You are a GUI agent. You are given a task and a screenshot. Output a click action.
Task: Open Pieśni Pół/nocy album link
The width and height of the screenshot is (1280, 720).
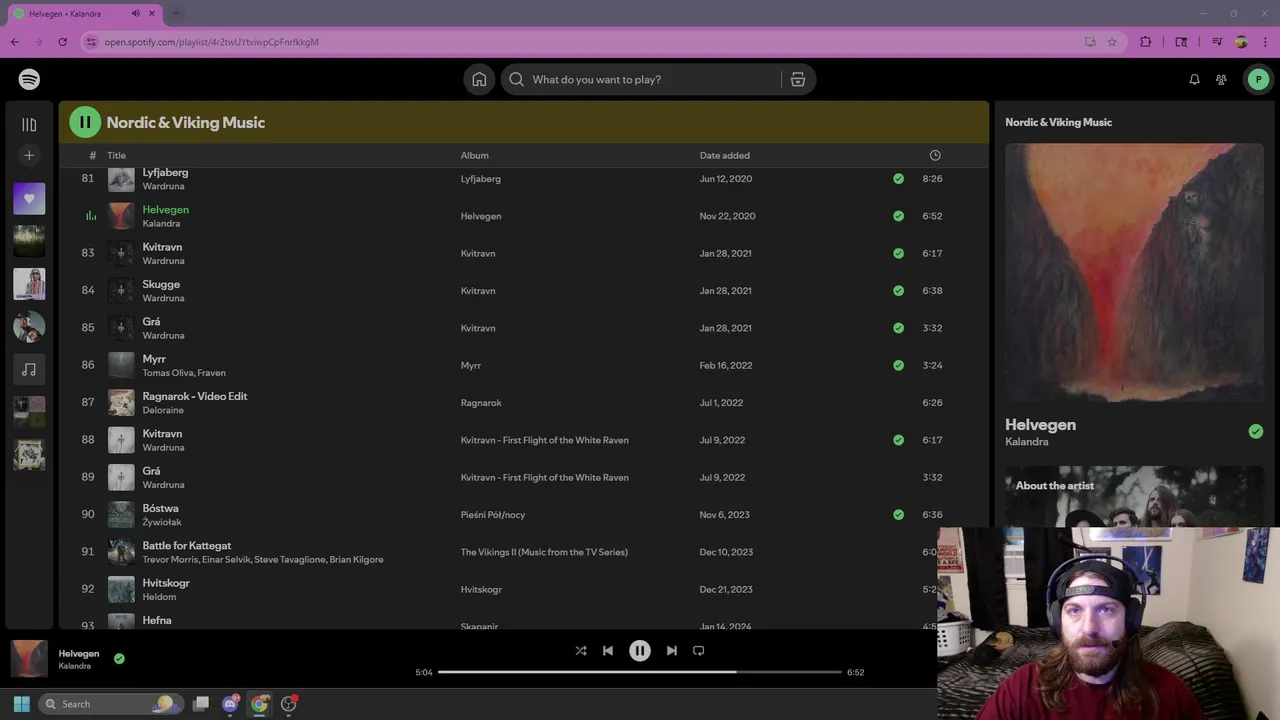click(x=493, y=515)
